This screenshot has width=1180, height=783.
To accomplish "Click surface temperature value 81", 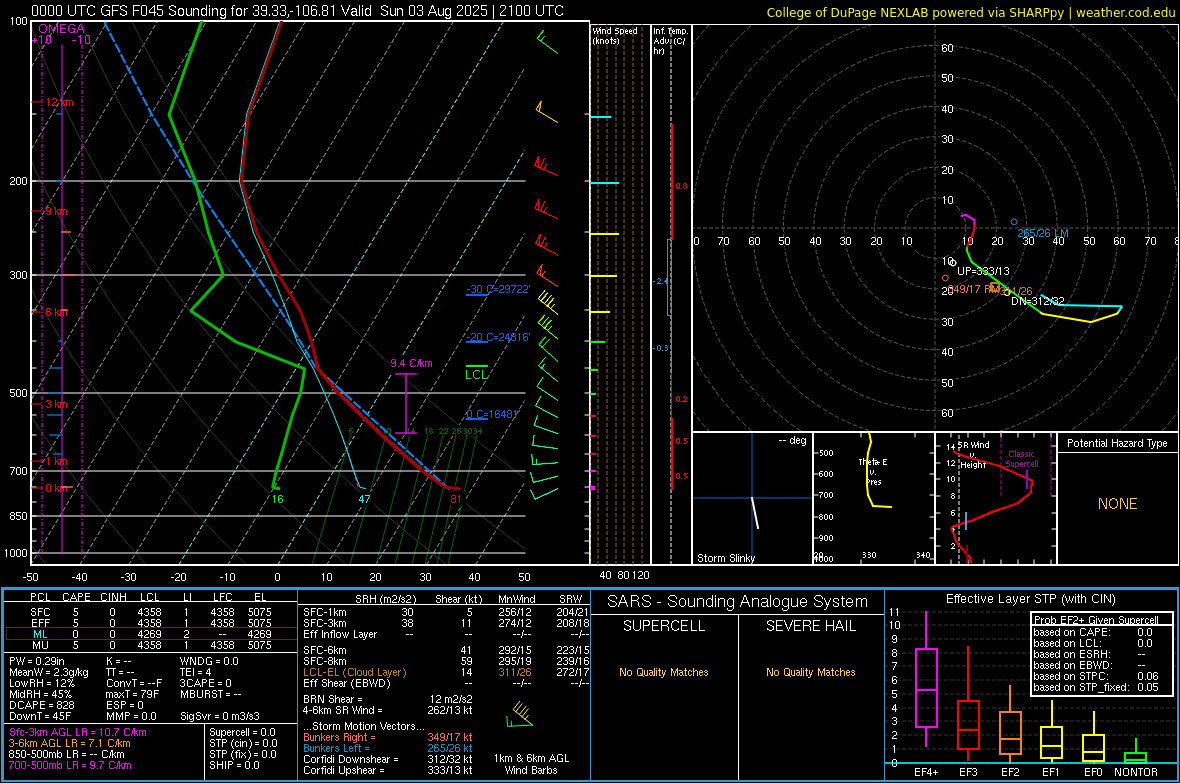I will tap(455, 499).
